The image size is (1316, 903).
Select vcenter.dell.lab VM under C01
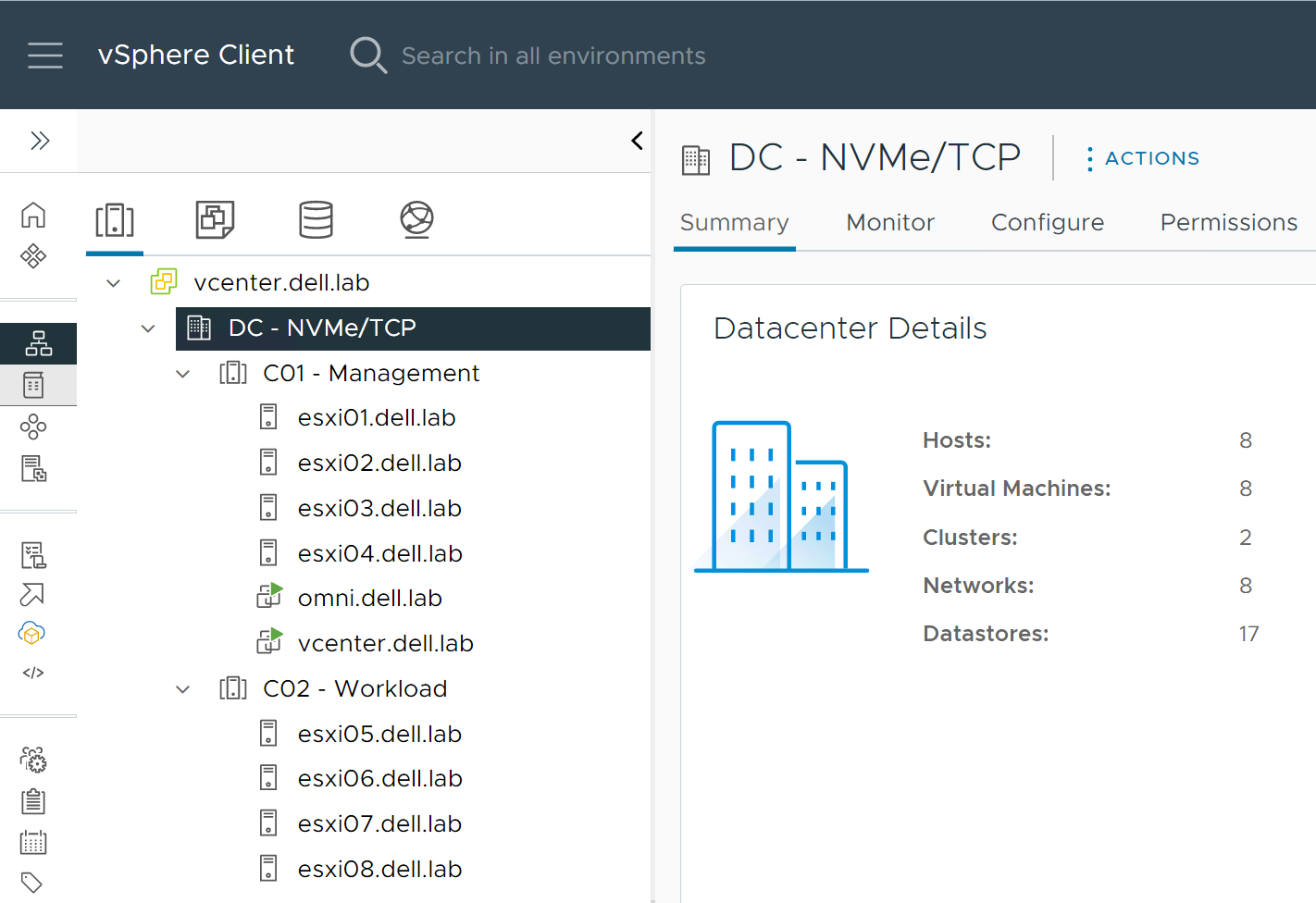point(386,644)
